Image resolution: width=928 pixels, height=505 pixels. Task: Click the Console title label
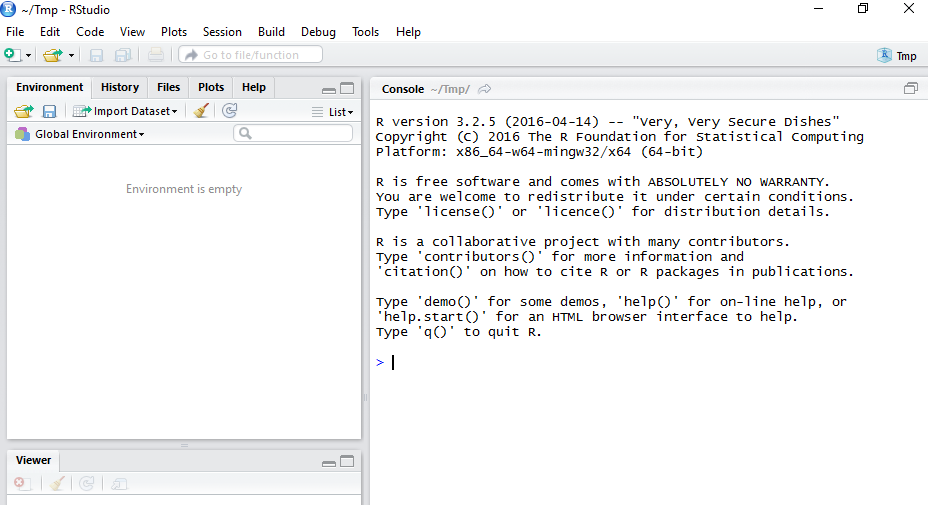coord(402,89)
